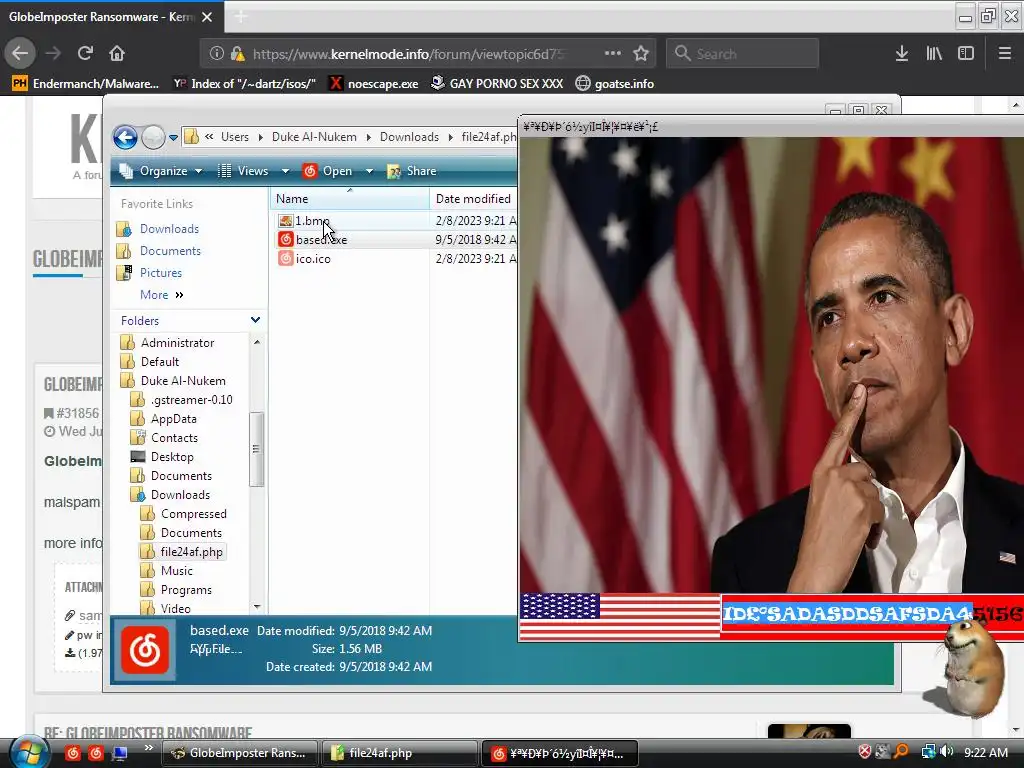Select 1.bmp file
This screenshot has height=768, width=1024.
pos(304,221)
